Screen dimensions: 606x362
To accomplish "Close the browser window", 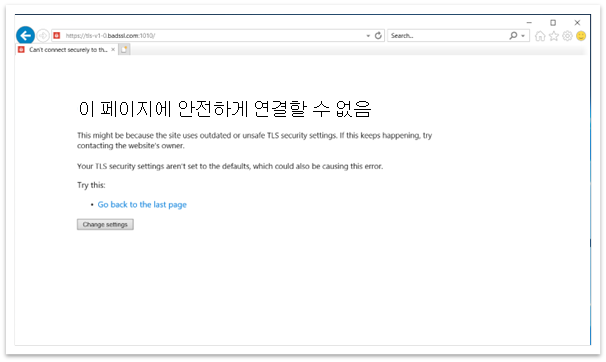I will click(x=577, y=23).
